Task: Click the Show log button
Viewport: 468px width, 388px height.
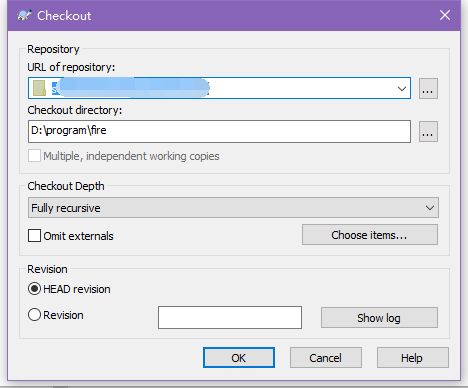Action: pos(379,317)
